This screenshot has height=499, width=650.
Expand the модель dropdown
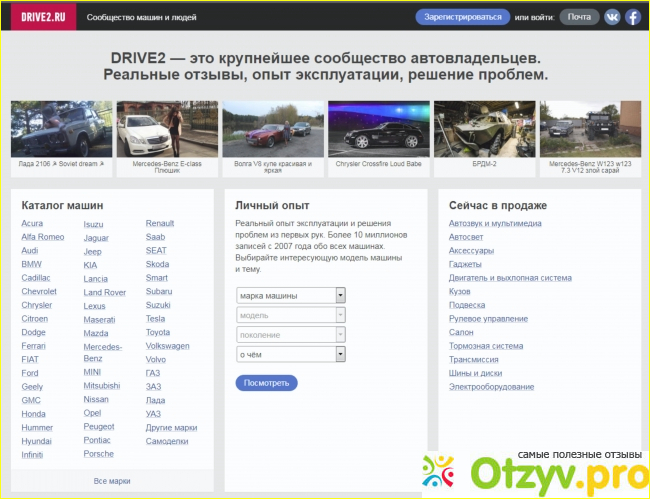coord(290,315)
